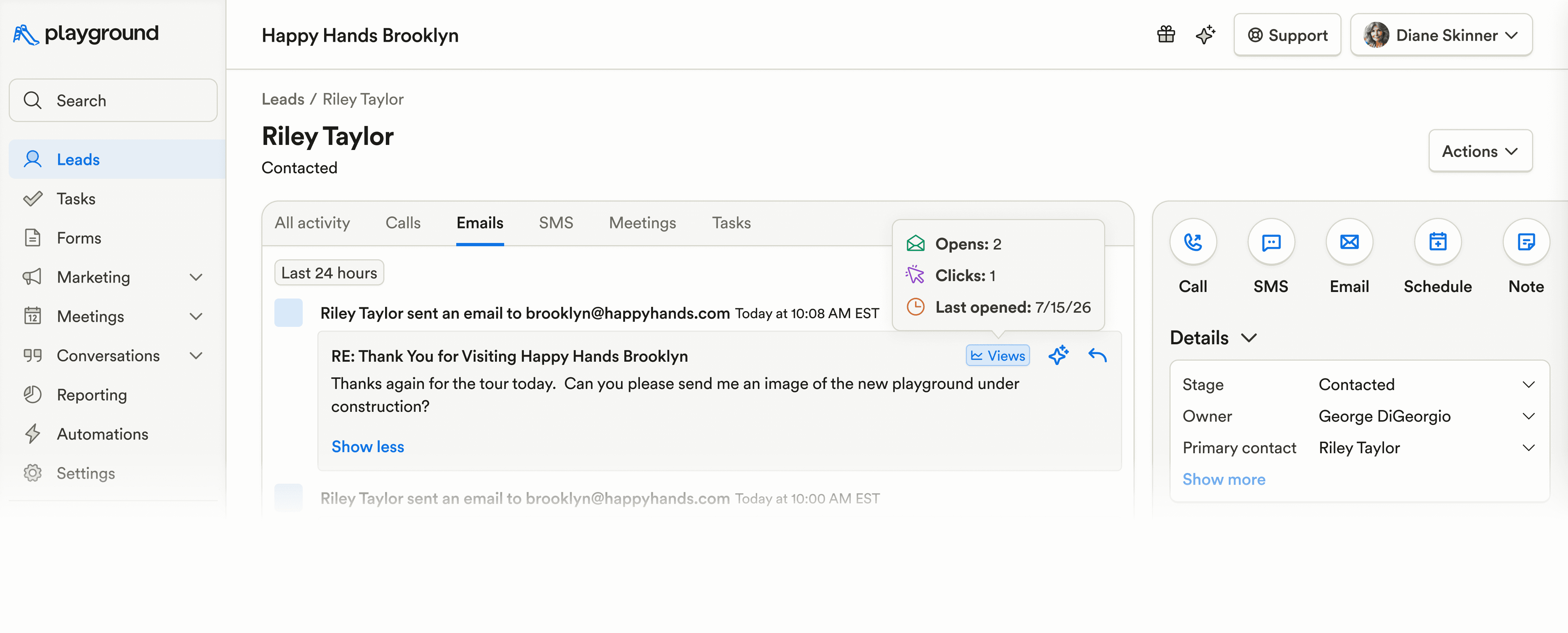This screenshot has width=1568, height=633.
Task: Open the gift box icon in header
Action: pyautogui.click(x=1165, y=35)
